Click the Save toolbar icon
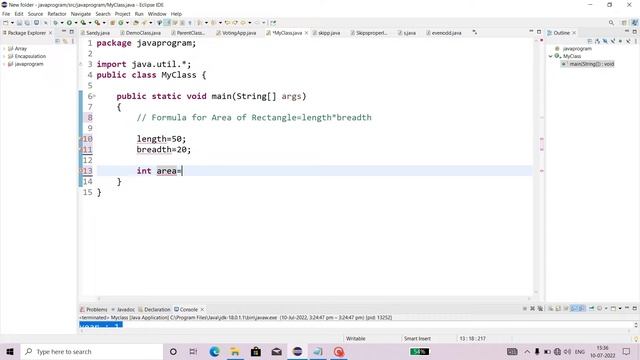 point(19,23)
